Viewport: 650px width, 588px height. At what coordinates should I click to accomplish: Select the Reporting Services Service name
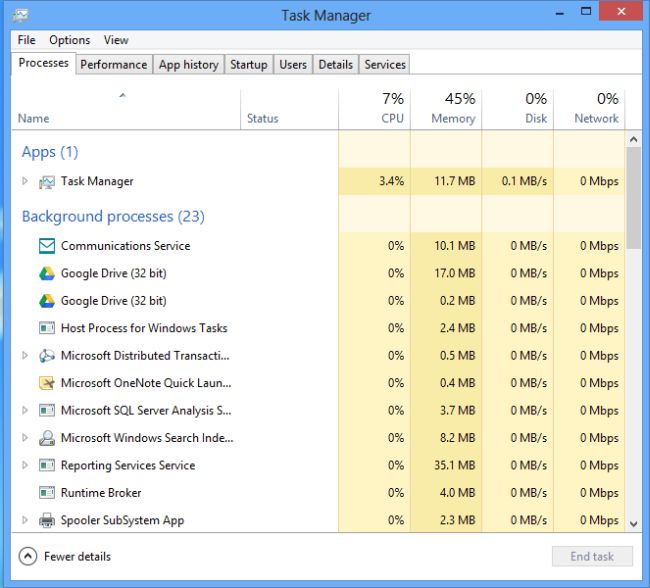[128, 465]
